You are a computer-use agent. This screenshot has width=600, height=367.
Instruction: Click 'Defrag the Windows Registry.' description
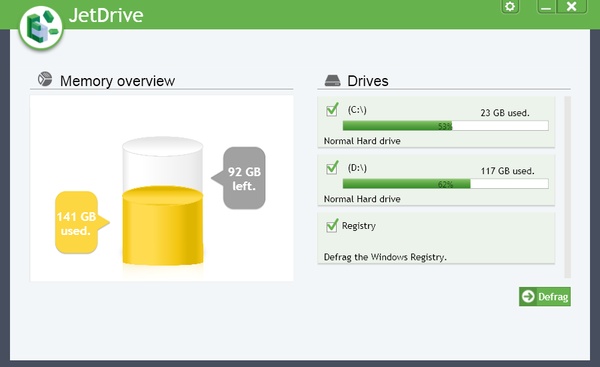point(385,257)
